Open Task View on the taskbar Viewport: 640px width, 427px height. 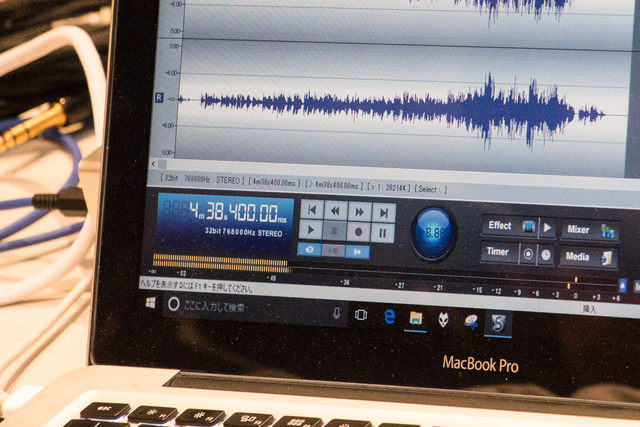361,315
